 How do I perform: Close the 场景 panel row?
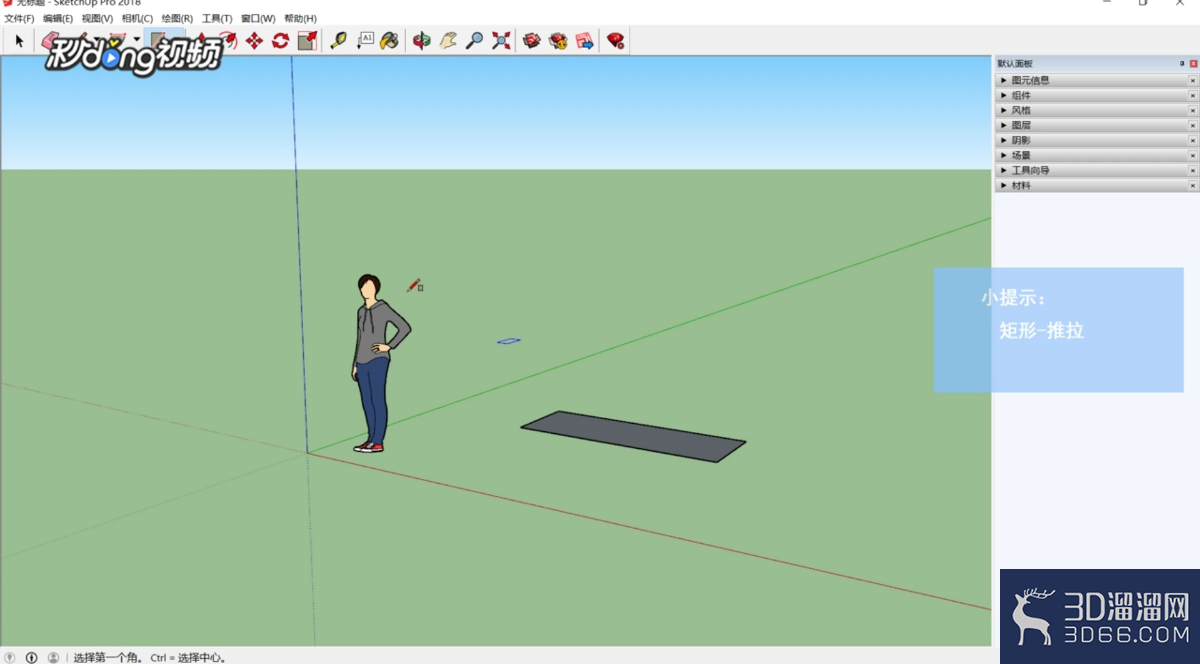pos(1192,155)
